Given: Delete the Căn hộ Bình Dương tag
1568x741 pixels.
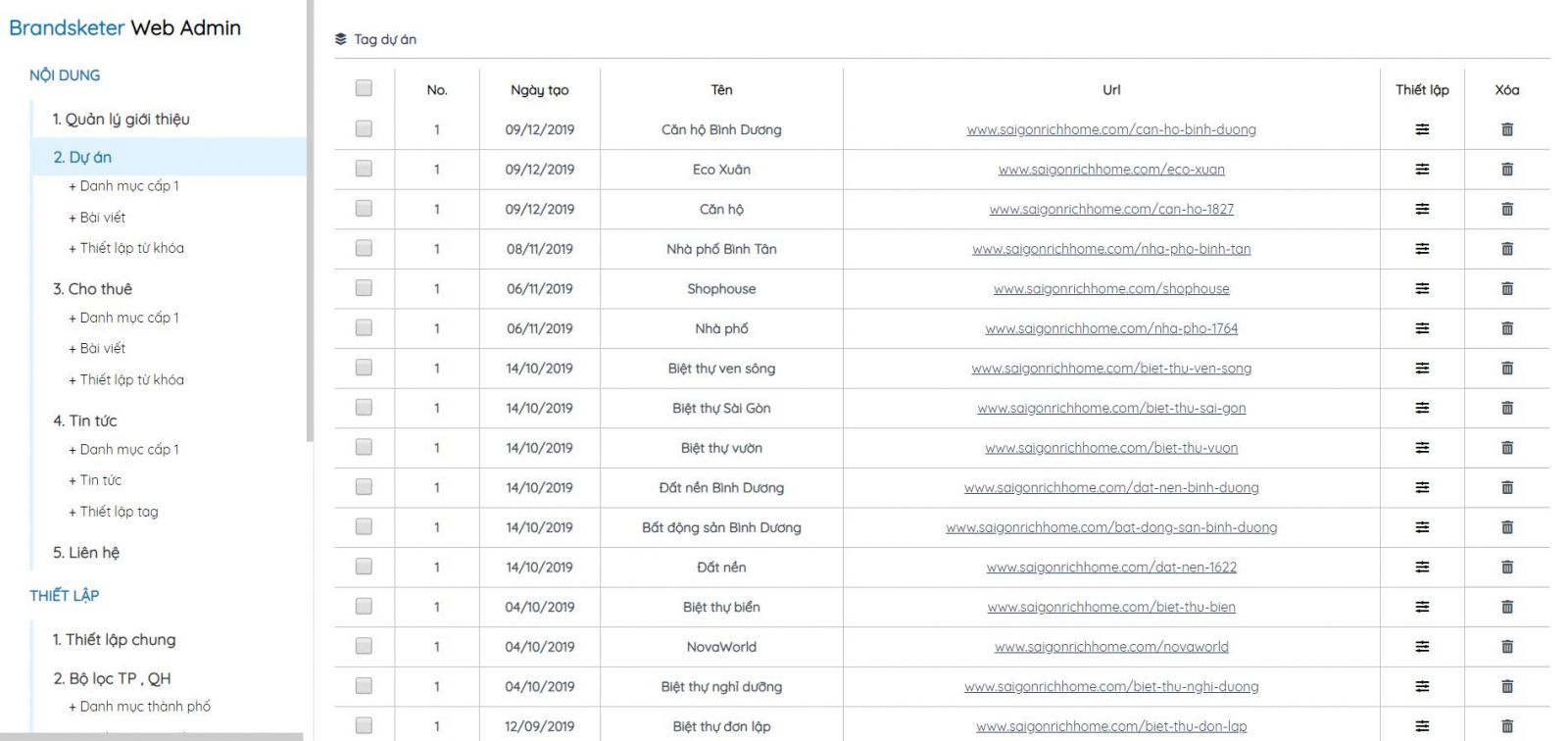Looking at the screenshot, I should 1507,129.
